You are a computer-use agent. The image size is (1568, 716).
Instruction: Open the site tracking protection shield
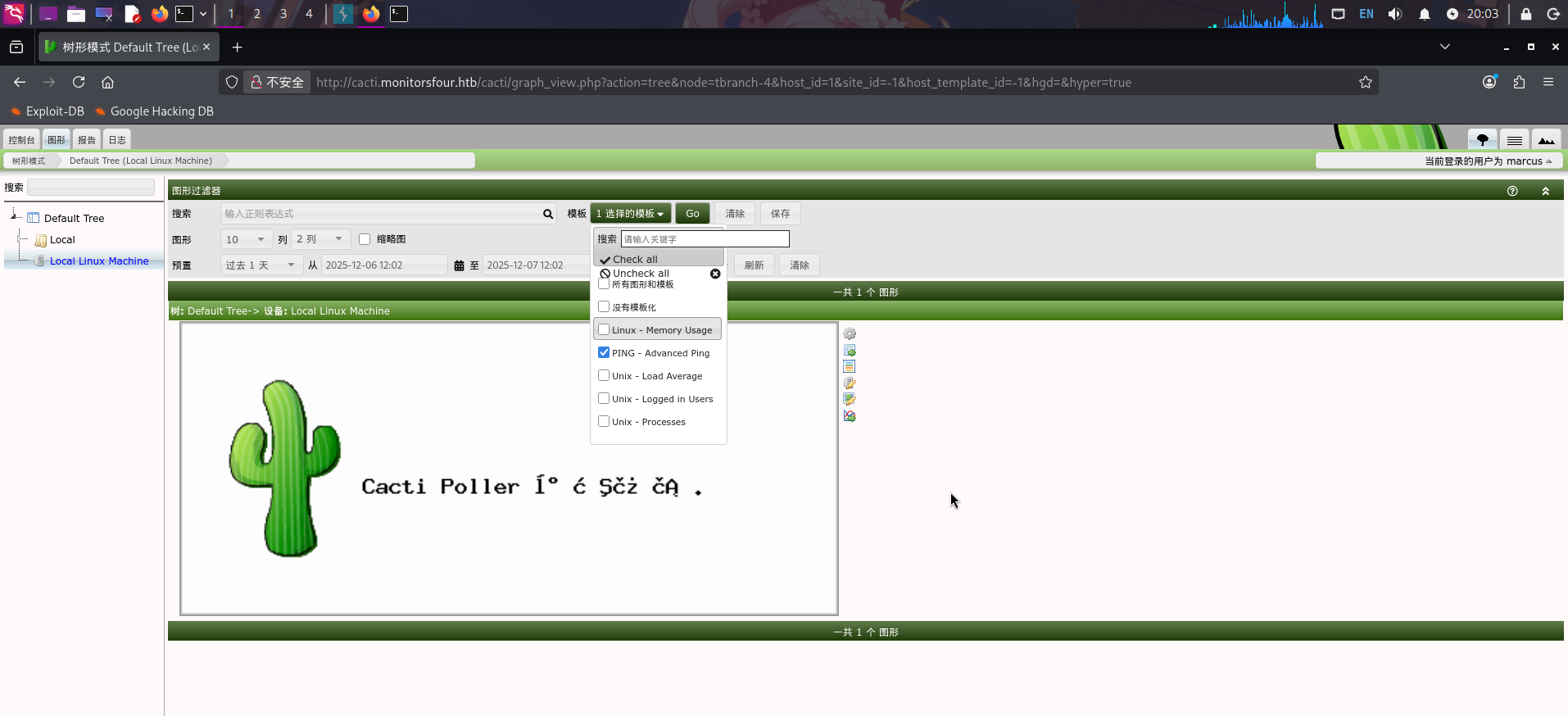232,82
